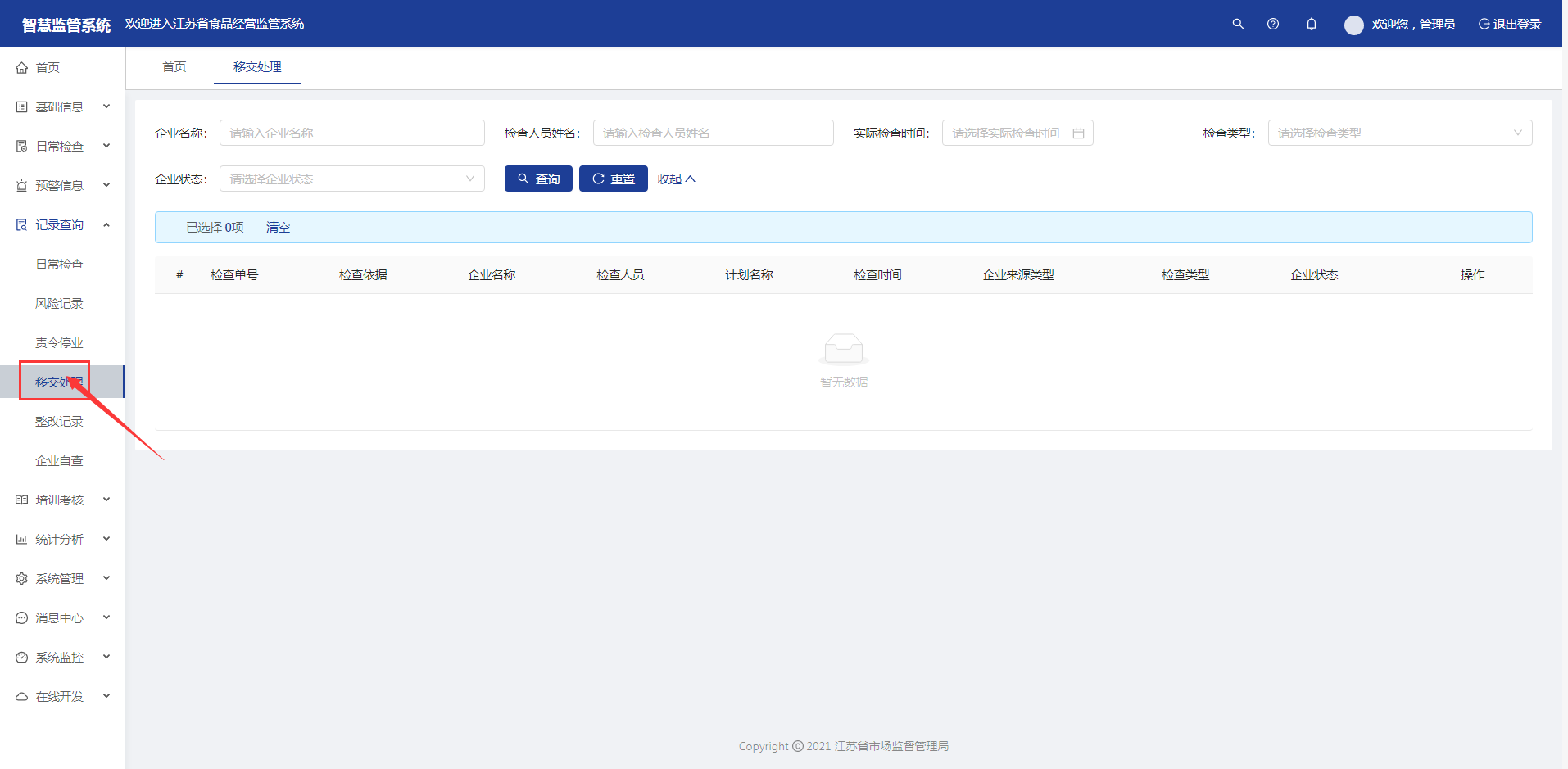Click the 企业名称 input field

click(x=351, y=133)
